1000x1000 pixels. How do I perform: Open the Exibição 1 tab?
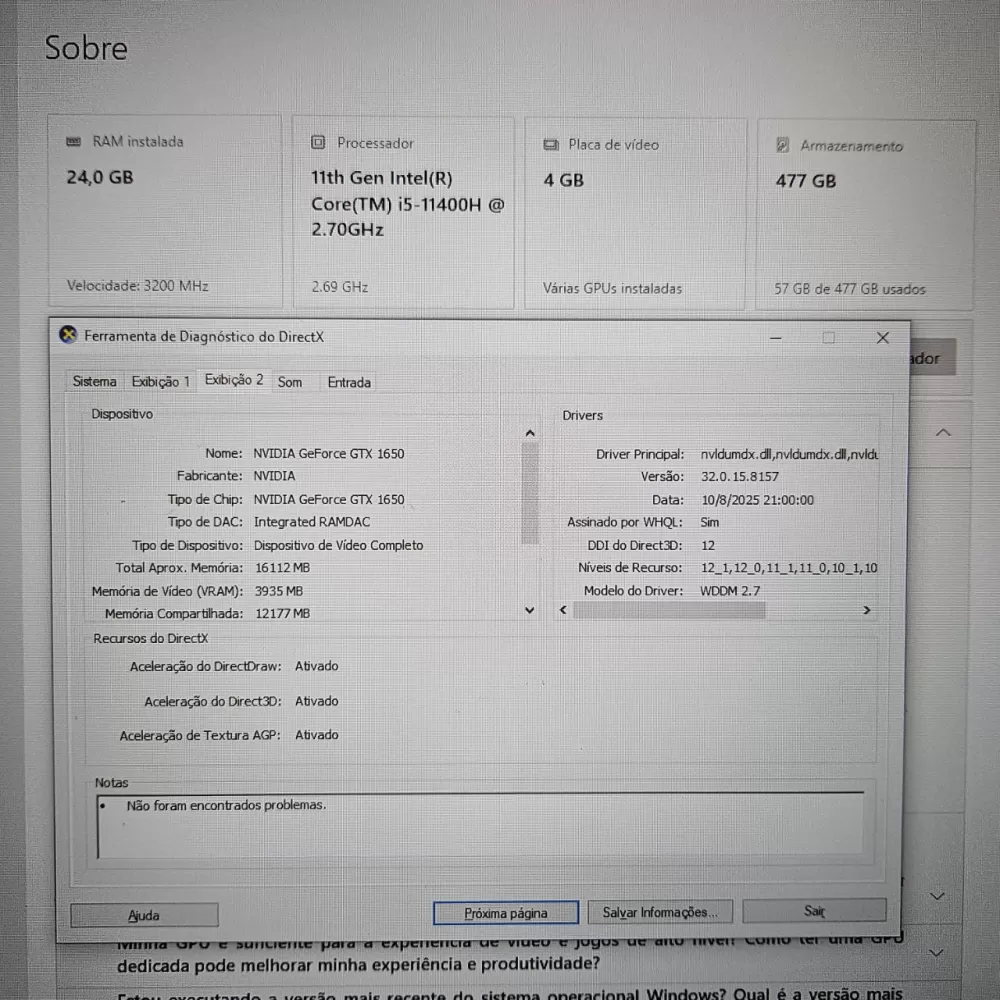[x=160, y=382]
